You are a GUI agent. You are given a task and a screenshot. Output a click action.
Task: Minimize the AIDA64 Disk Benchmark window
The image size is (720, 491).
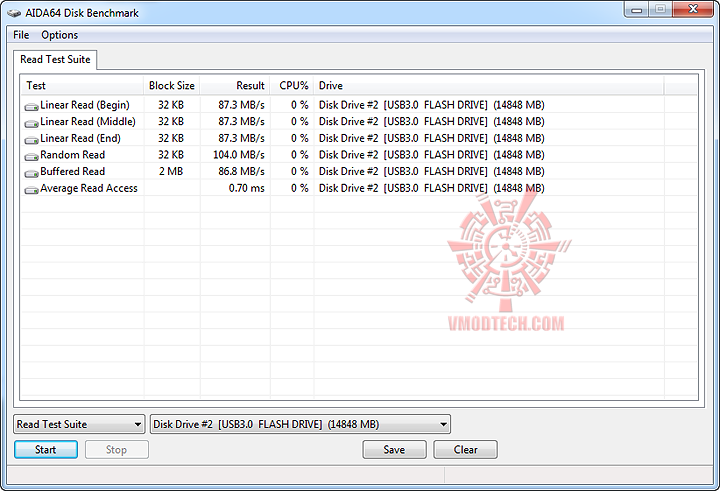(637, 10)
